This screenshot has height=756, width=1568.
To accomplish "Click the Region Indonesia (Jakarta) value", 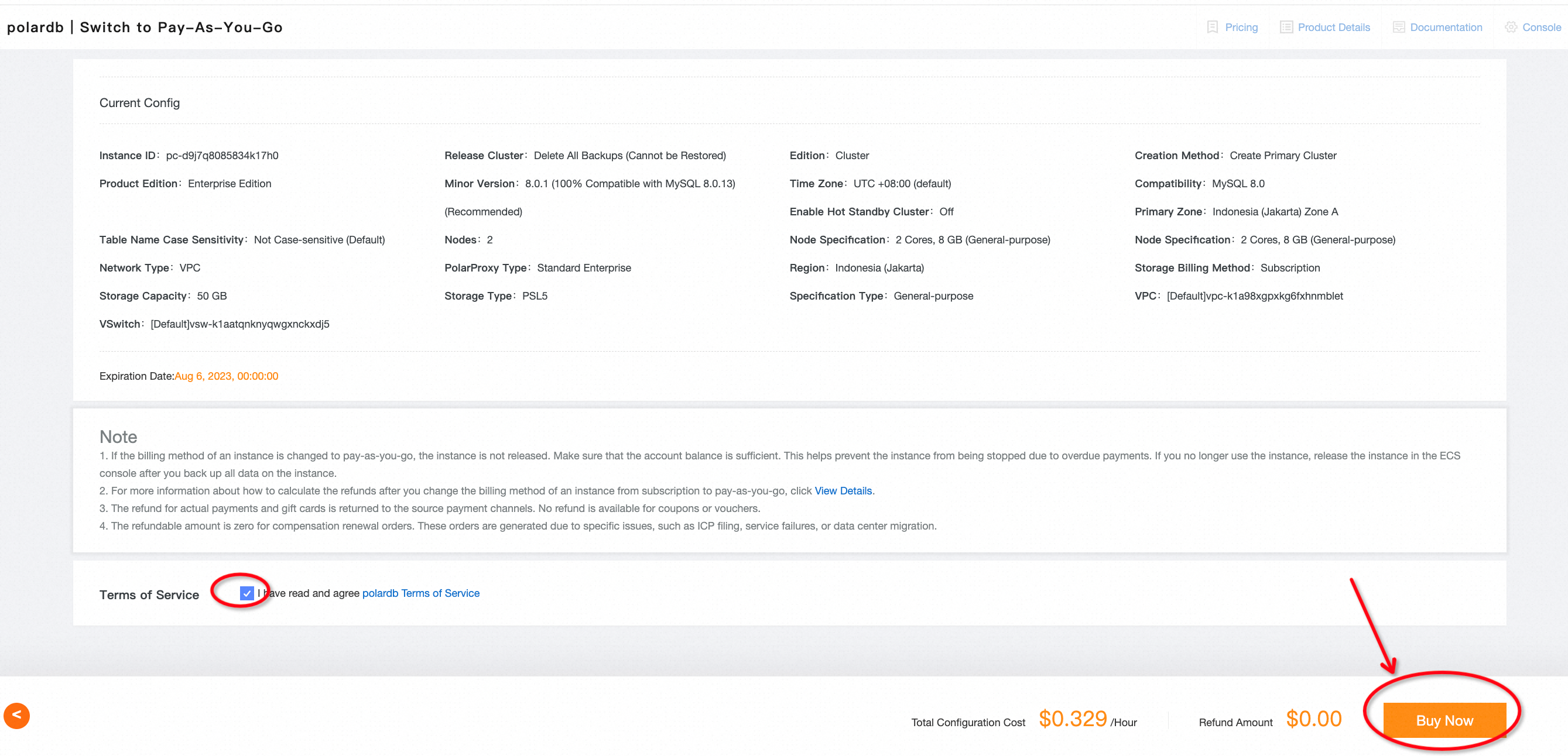I will 879,268.
